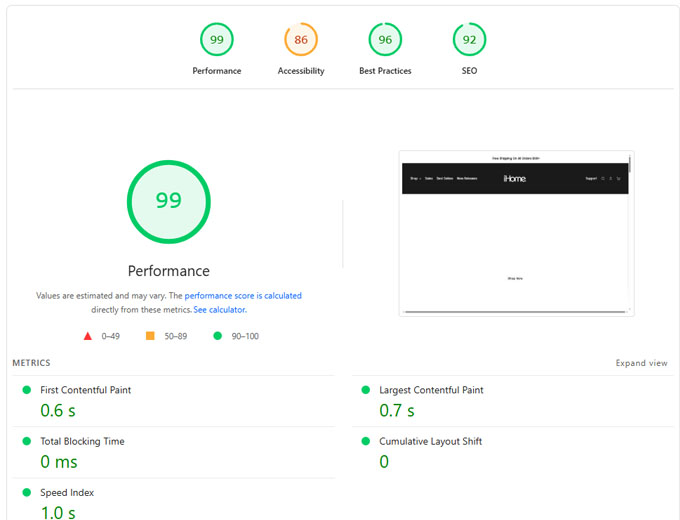Toggle Expand view for metrics

[x=641, y=363]
